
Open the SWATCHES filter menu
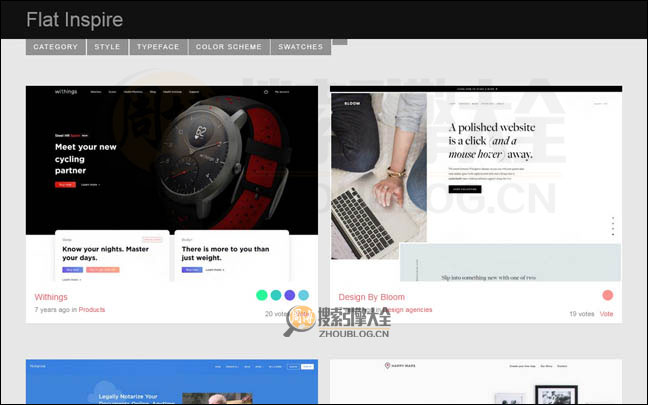pos(301,47)
